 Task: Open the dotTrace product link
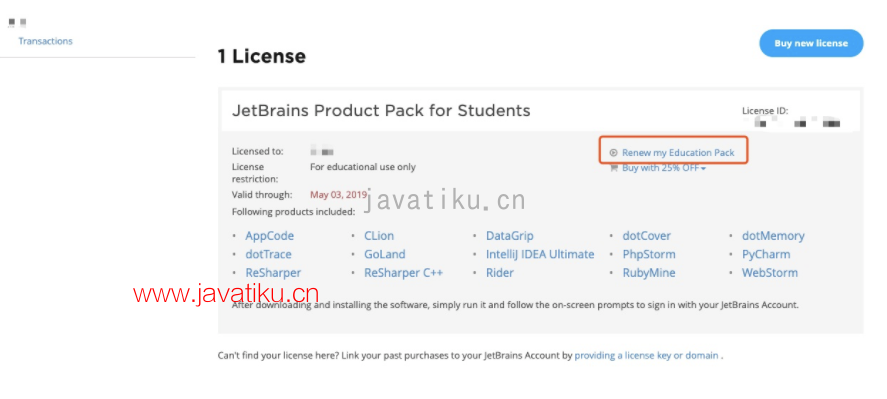(269, 255)
